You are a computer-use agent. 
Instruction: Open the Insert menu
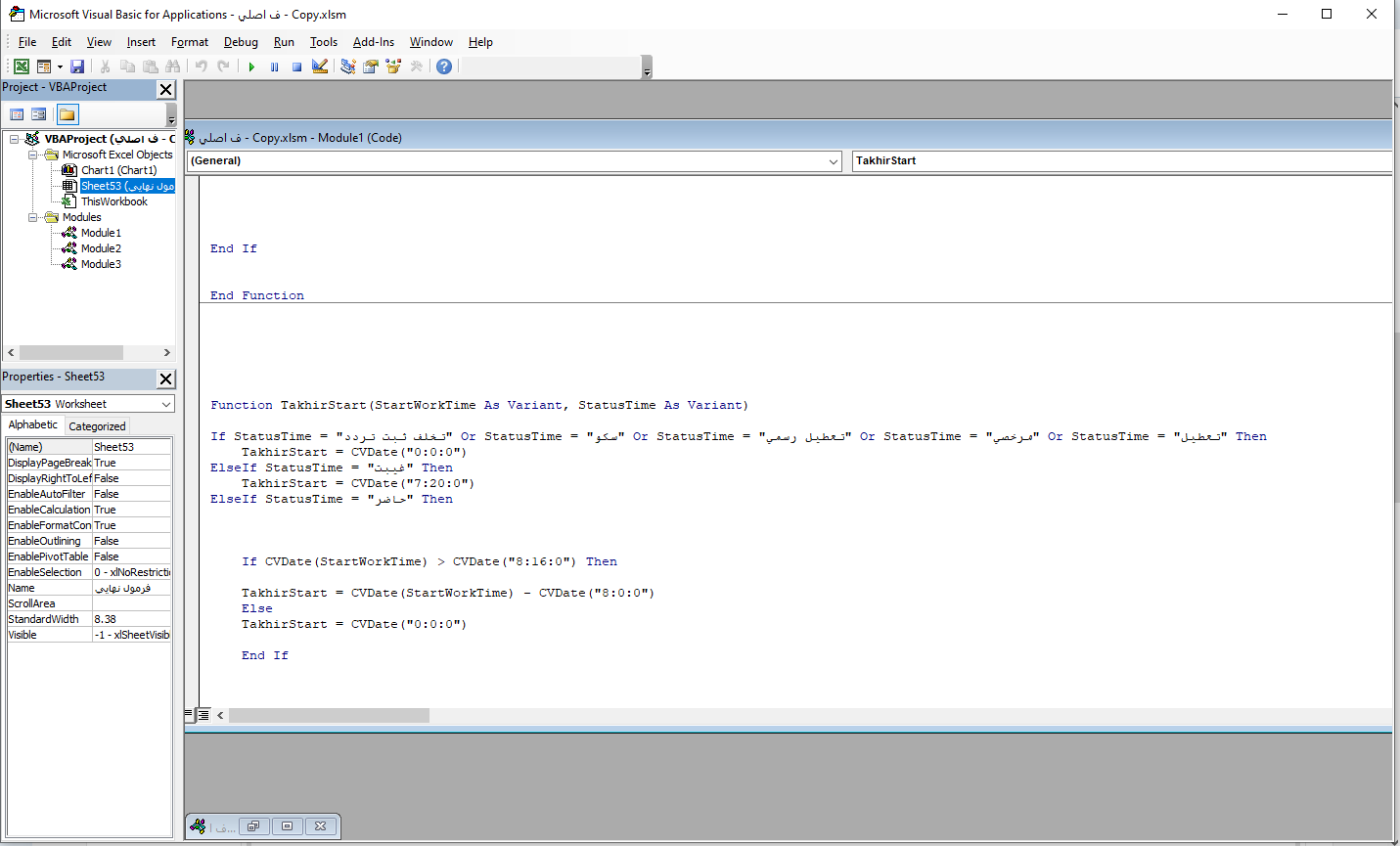pos(141,42)
